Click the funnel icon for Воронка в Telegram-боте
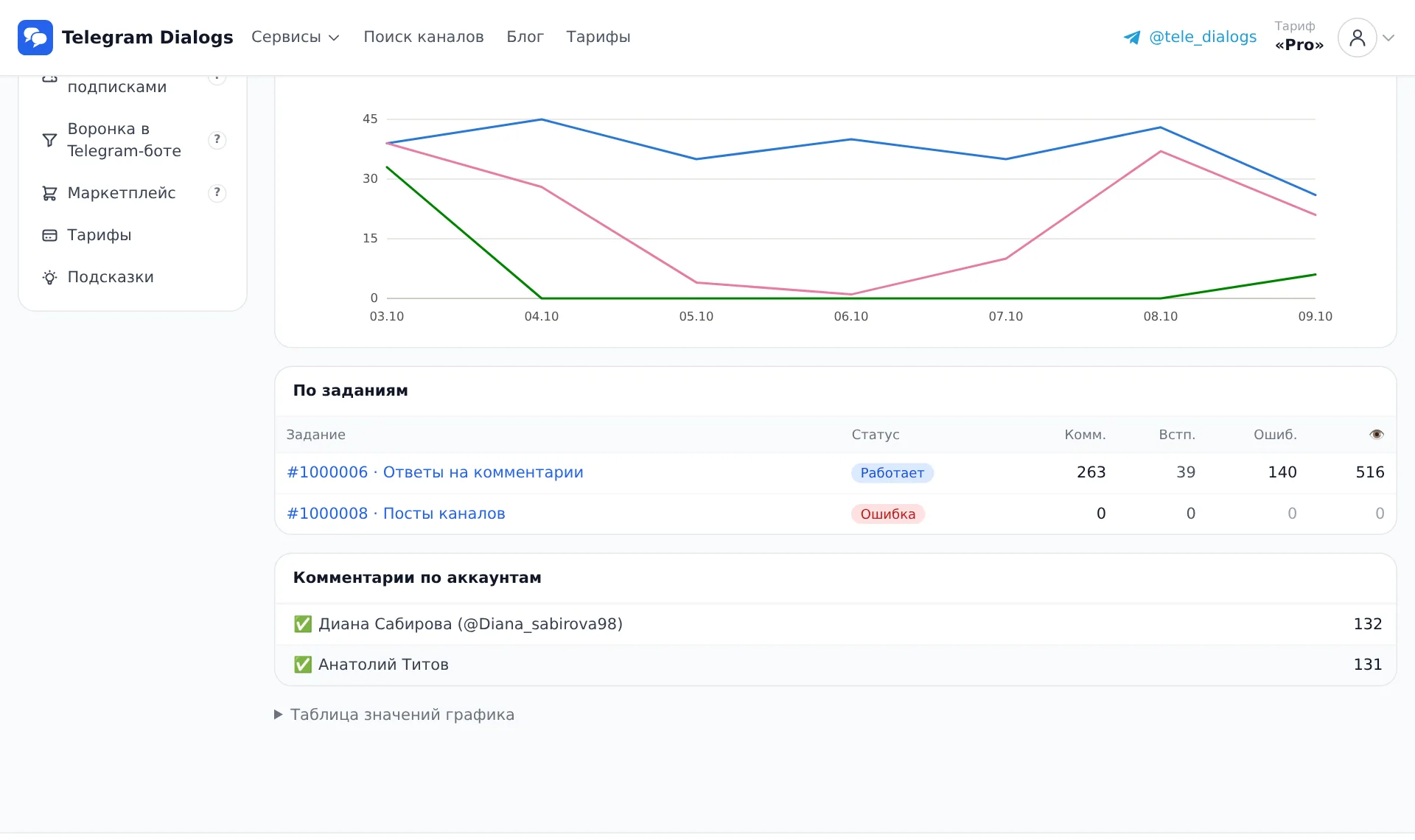 49,140
